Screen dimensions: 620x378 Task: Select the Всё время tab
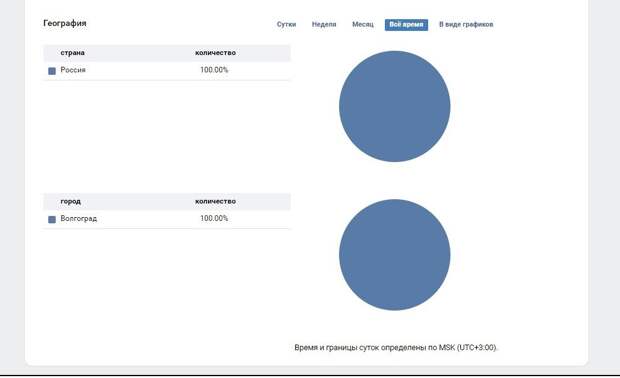click(x=406, y=25)
